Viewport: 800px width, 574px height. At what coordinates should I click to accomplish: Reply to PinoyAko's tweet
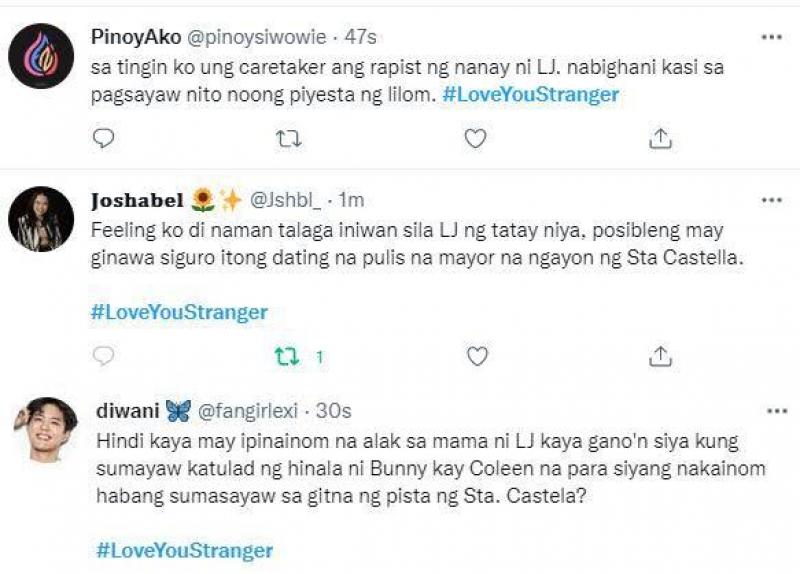tap(103, 138)
